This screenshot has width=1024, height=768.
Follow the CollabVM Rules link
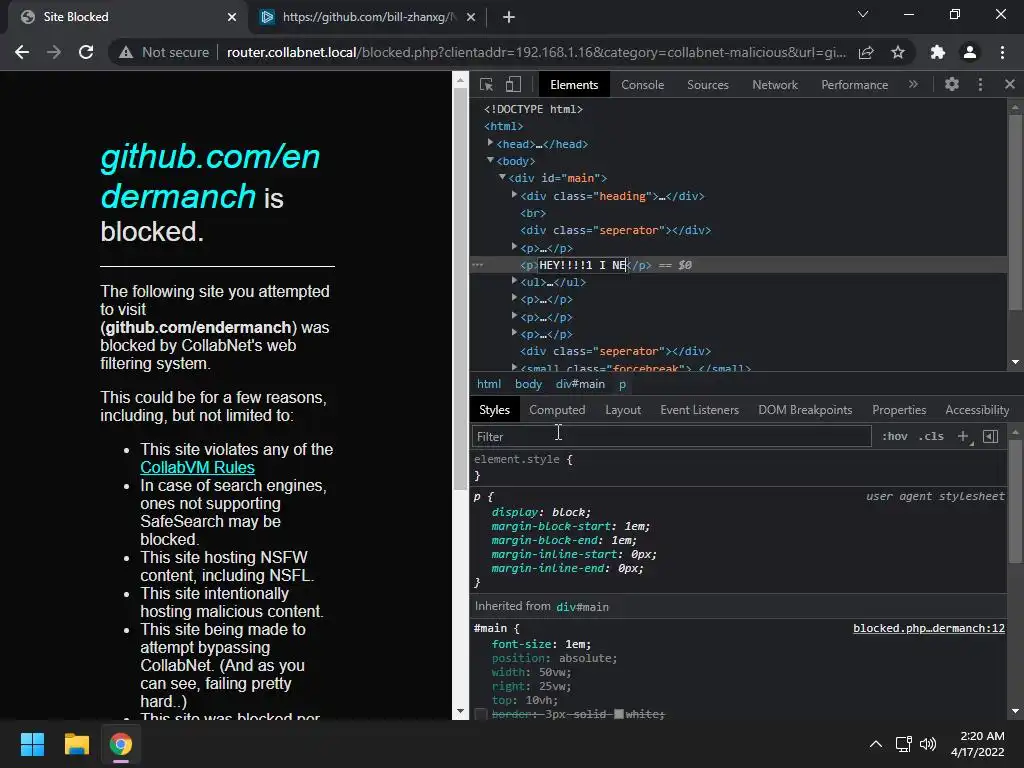pos(197,468)
